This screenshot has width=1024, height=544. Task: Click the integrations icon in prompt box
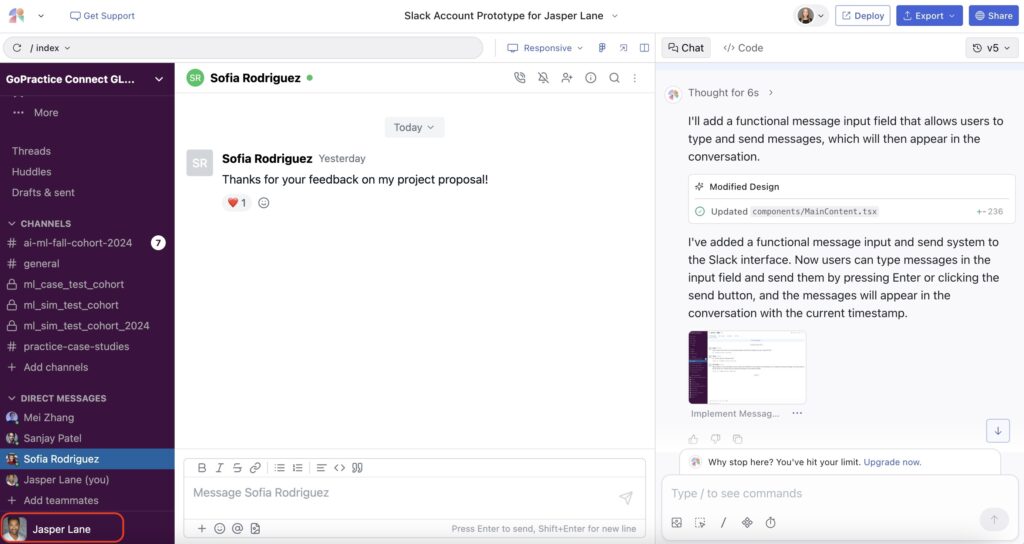747,522
